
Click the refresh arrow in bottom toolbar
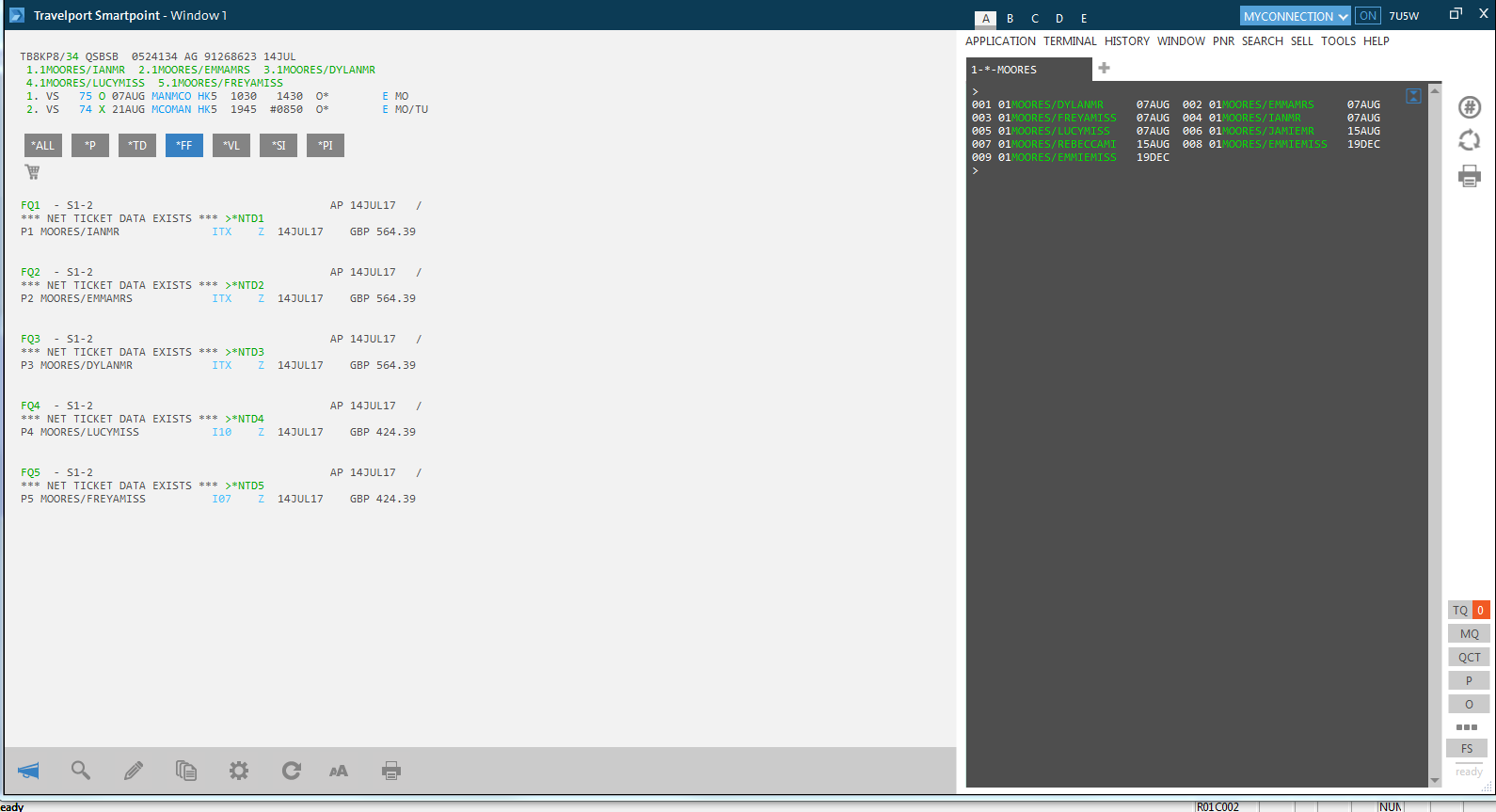coord(292,771)
